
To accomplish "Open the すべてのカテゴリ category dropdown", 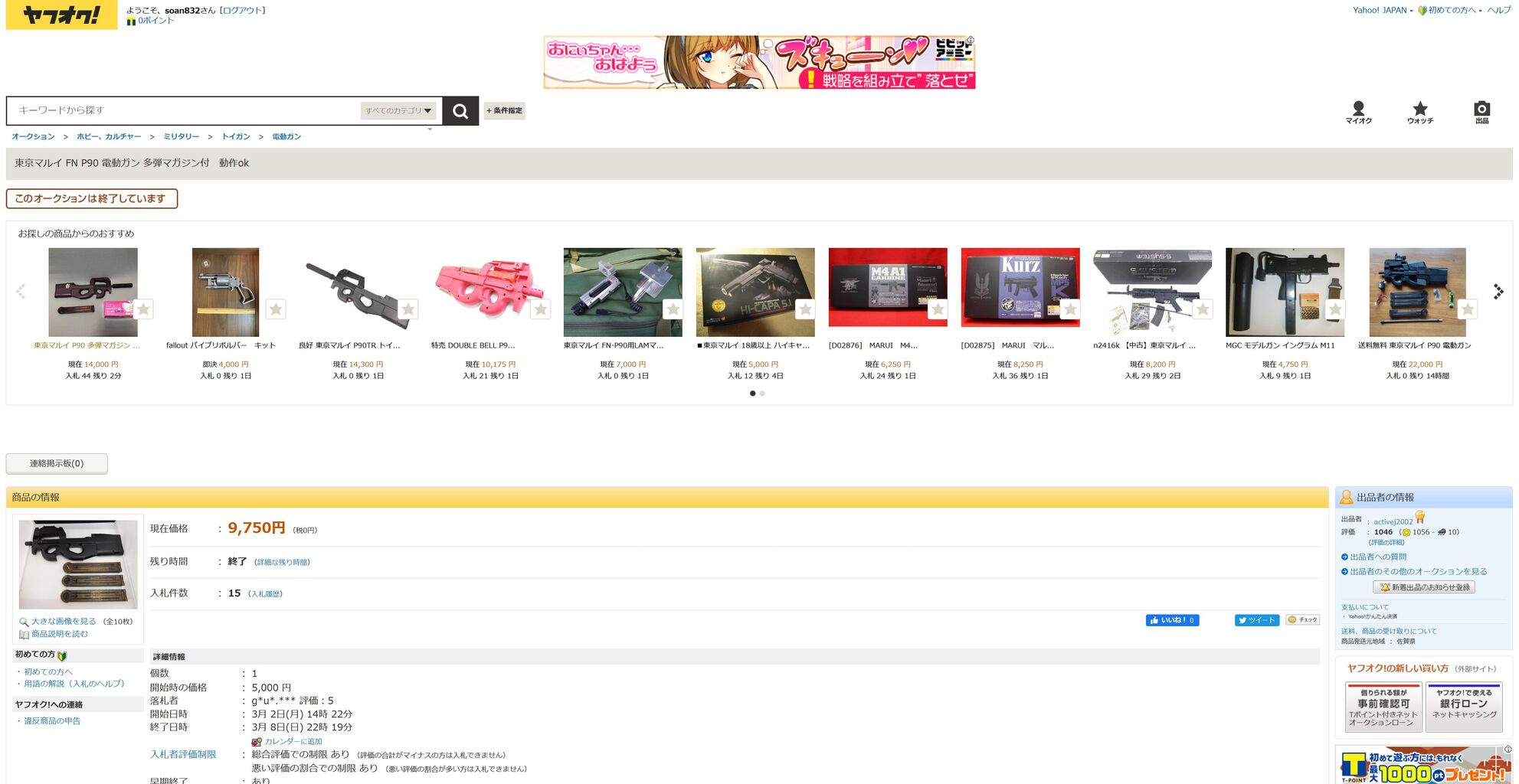I will tap(398, 111).
